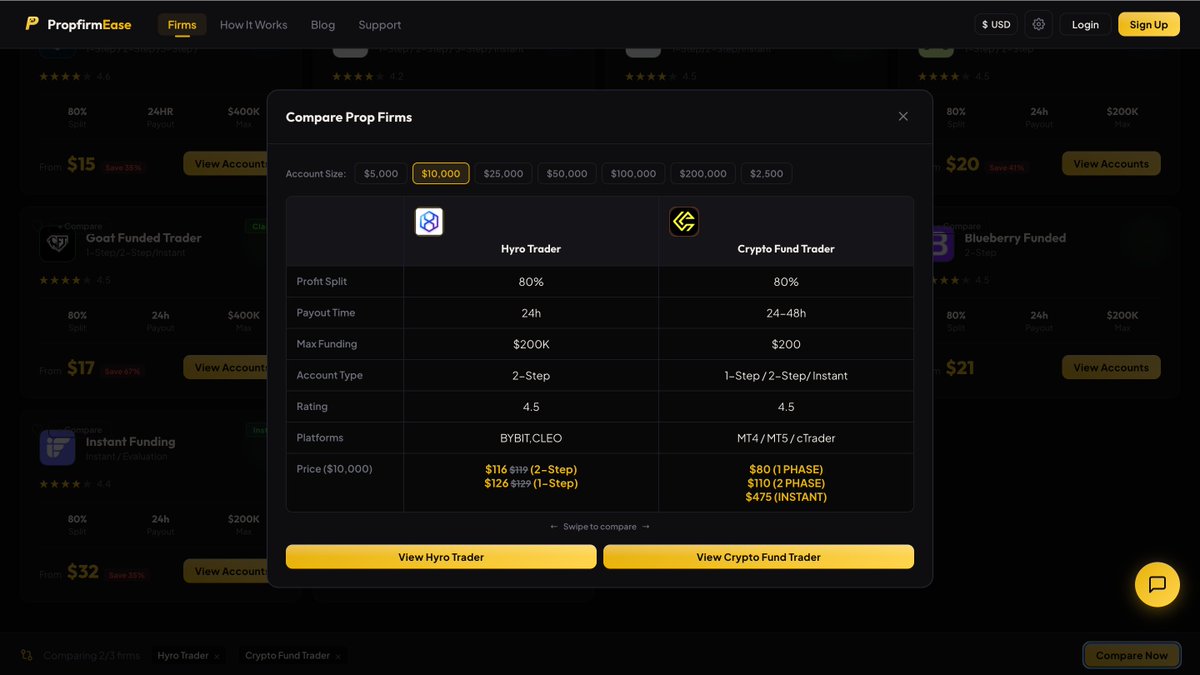Click the 24-48h payout time cell
Screen dimensions: 1200x675
[786, 313]
